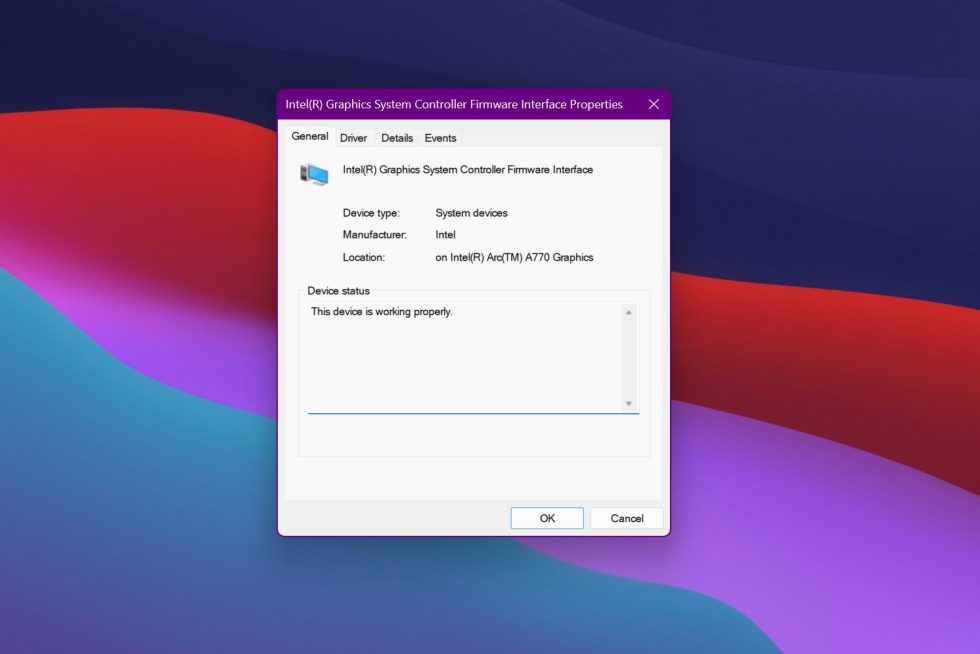This screenshot has width=980, height=654.
Task: Click the 'Location:' label
Action: (363, 258)
